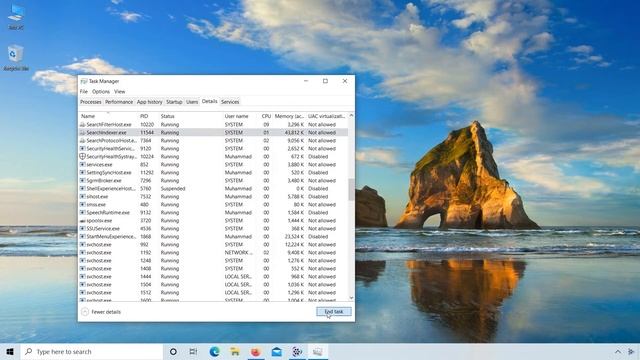Click the SecurityHealthSystray shield icon
The width and height of the screenshot is (640, 360).
pos(82,156)
